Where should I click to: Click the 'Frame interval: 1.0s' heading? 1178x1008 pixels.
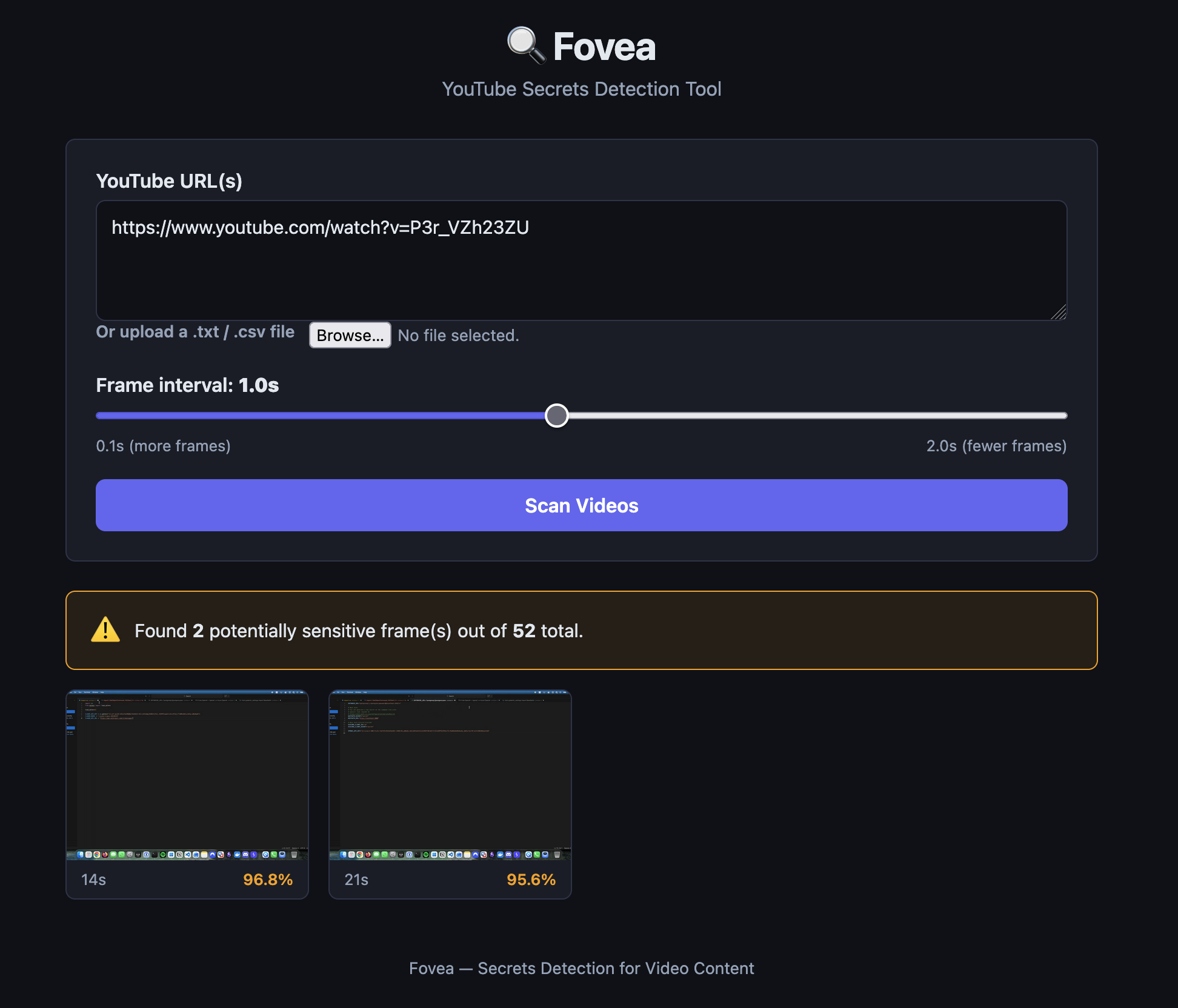coord(188,385)
